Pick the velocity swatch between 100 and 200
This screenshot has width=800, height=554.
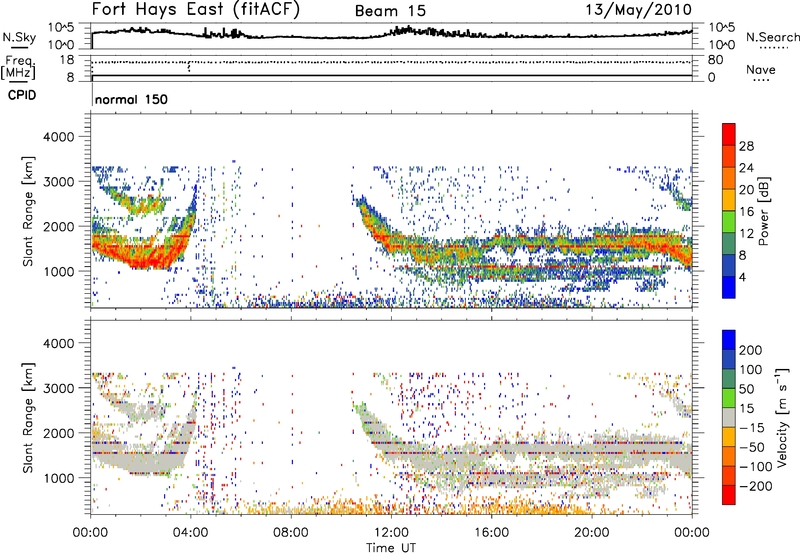pyautogui.click(x=729, y=359)
